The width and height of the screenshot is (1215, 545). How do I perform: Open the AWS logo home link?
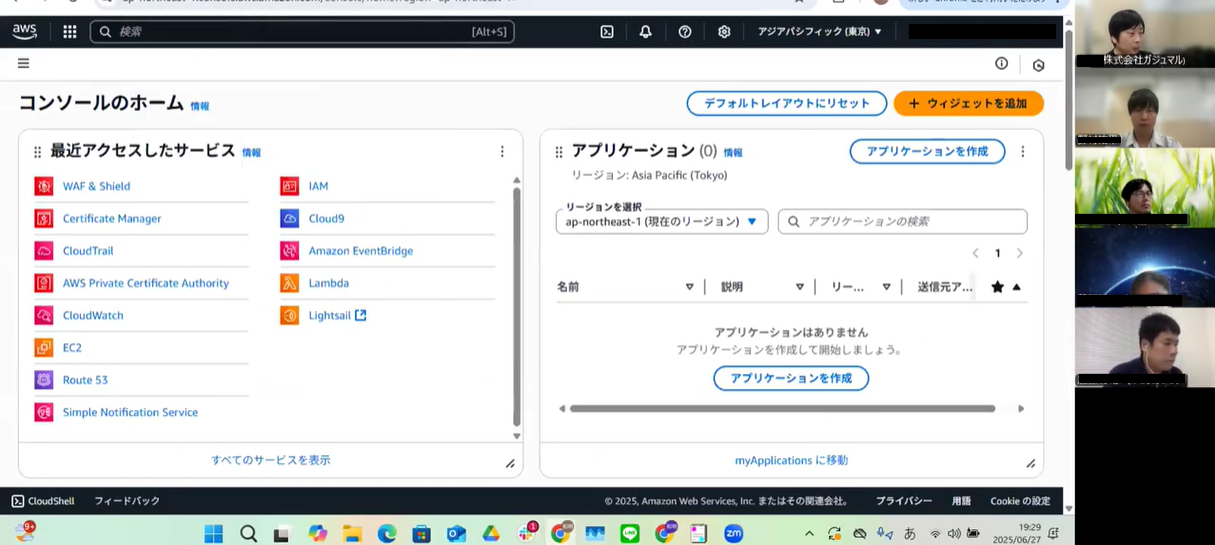tap(25, 31)
